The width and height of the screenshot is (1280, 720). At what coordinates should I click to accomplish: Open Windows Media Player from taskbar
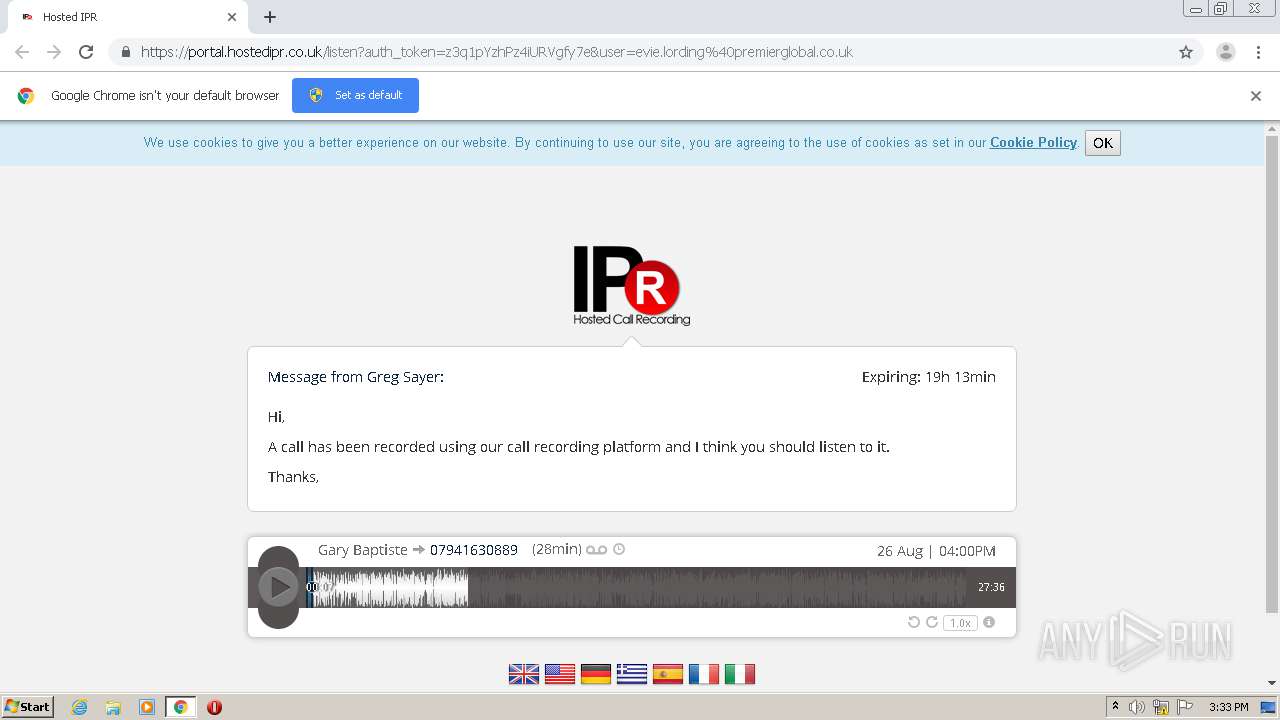click(147, 707)
